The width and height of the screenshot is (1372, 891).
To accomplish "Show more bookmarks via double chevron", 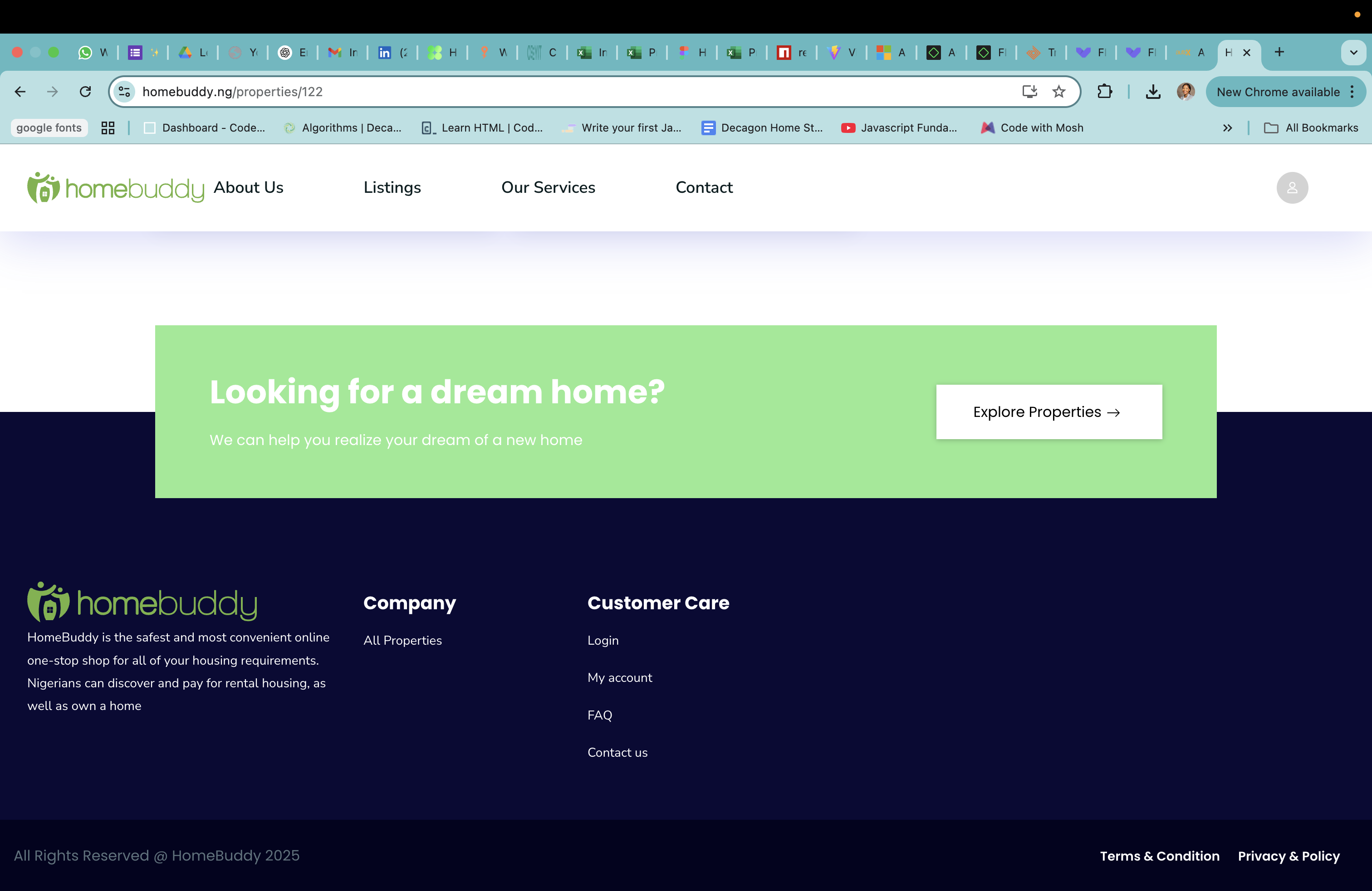I will tap(1227, 128).
